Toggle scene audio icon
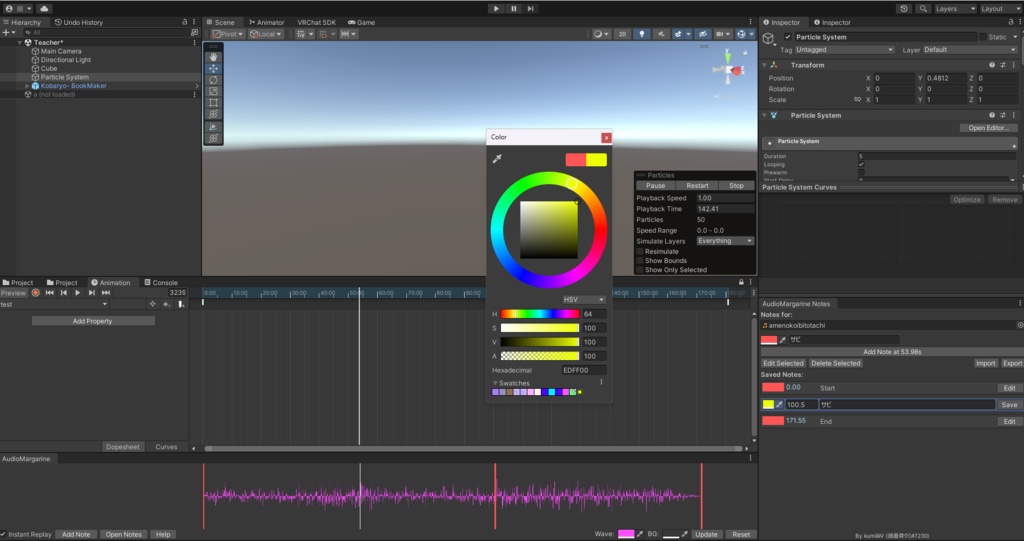The height and width of the screenshot is (541, 1024). point(660,34)
